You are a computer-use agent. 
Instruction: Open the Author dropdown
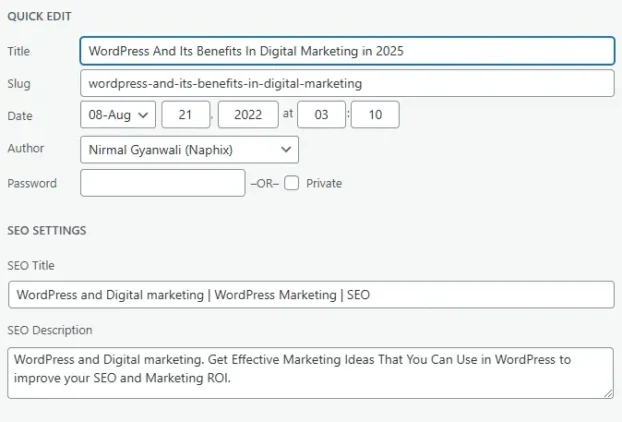[x=189, y=150]
